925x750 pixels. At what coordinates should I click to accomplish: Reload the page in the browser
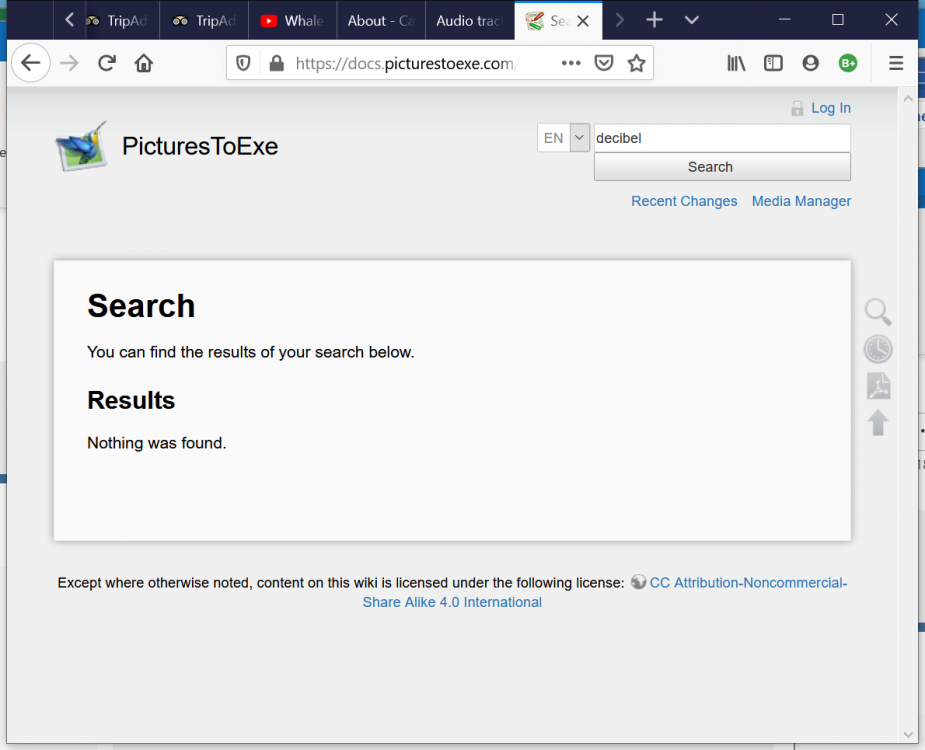click(x=106, y=64)
